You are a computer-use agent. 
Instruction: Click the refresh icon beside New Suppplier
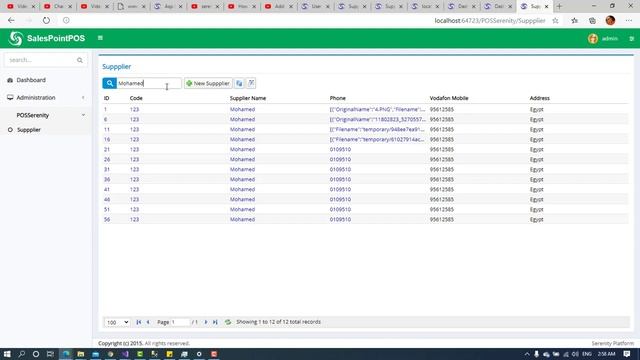pos(239,83)
